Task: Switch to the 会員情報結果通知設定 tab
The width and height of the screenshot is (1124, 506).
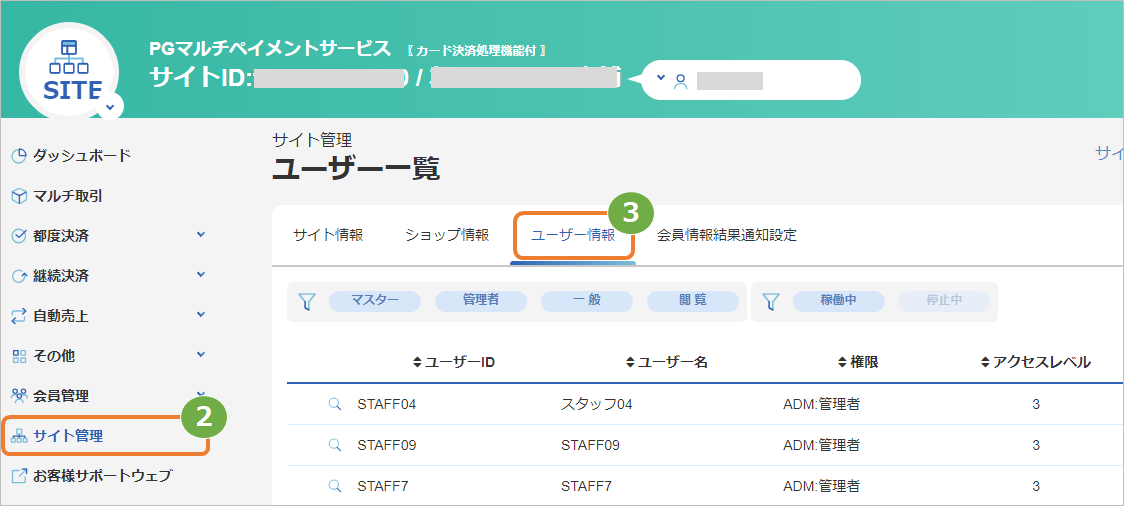Action: pyautogui.click(x=727, y=235)
